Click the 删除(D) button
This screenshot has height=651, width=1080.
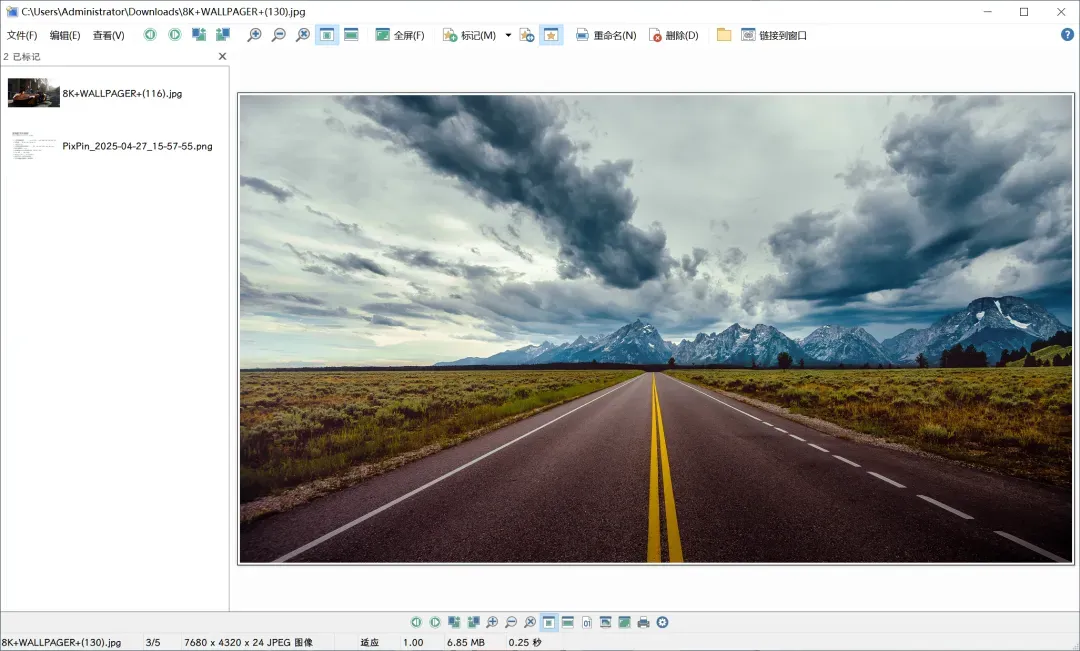pyautogui.click(x=674, y=35)
